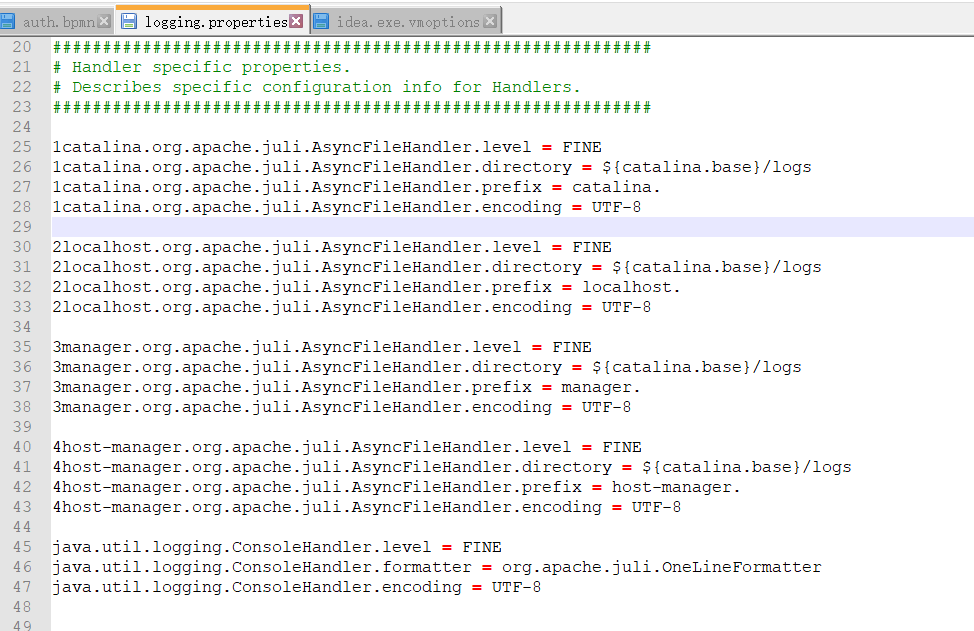Click line number 25 in the gutter
This screenshot has width=974, height=631.
pyautogui.click(x=22, y=147)
